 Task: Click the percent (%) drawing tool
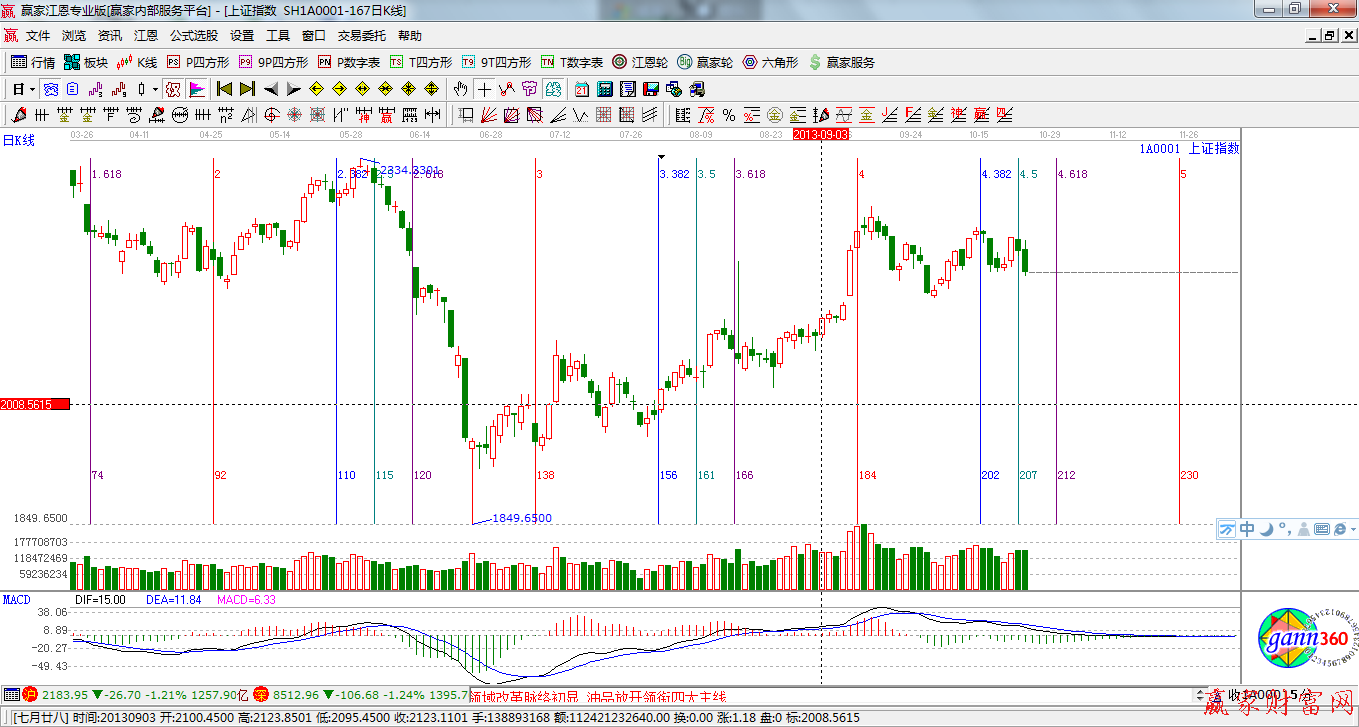point(729,115)
